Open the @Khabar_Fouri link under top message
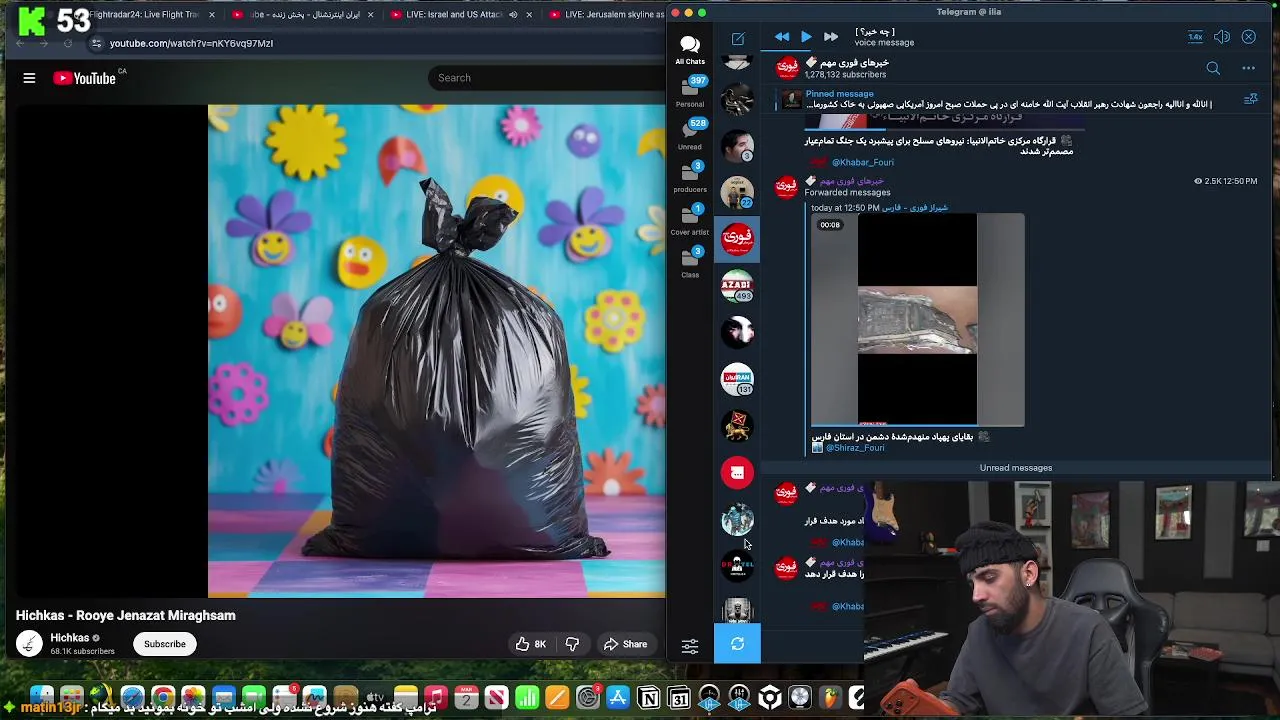 (863, 162)
